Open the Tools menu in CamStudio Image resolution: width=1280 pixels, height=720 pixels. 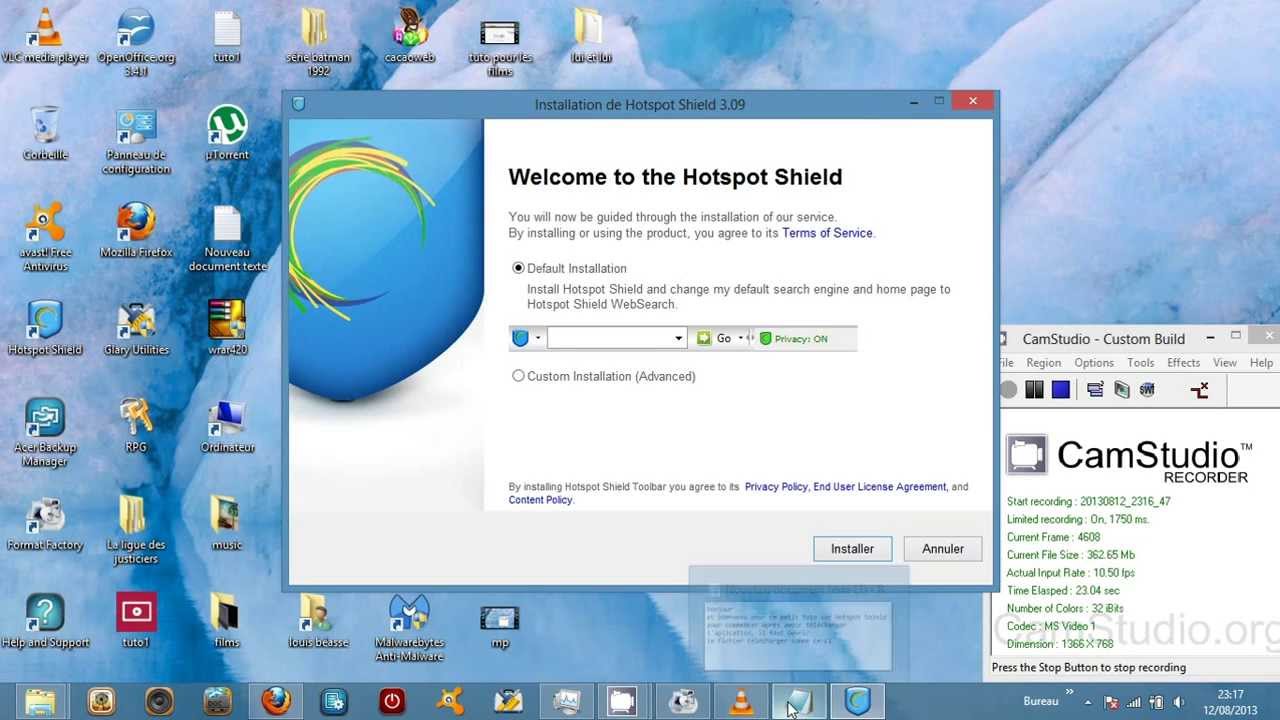(x=1140, y=363)
